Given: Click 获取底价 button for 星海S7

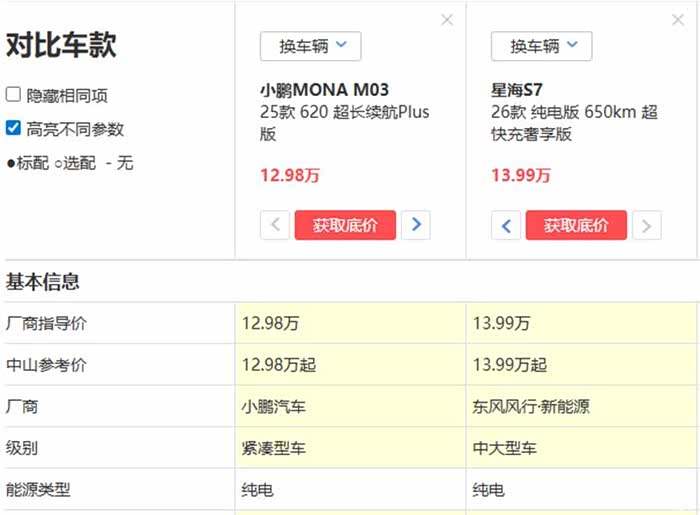Looking at the screenshot, I should 576,225.
